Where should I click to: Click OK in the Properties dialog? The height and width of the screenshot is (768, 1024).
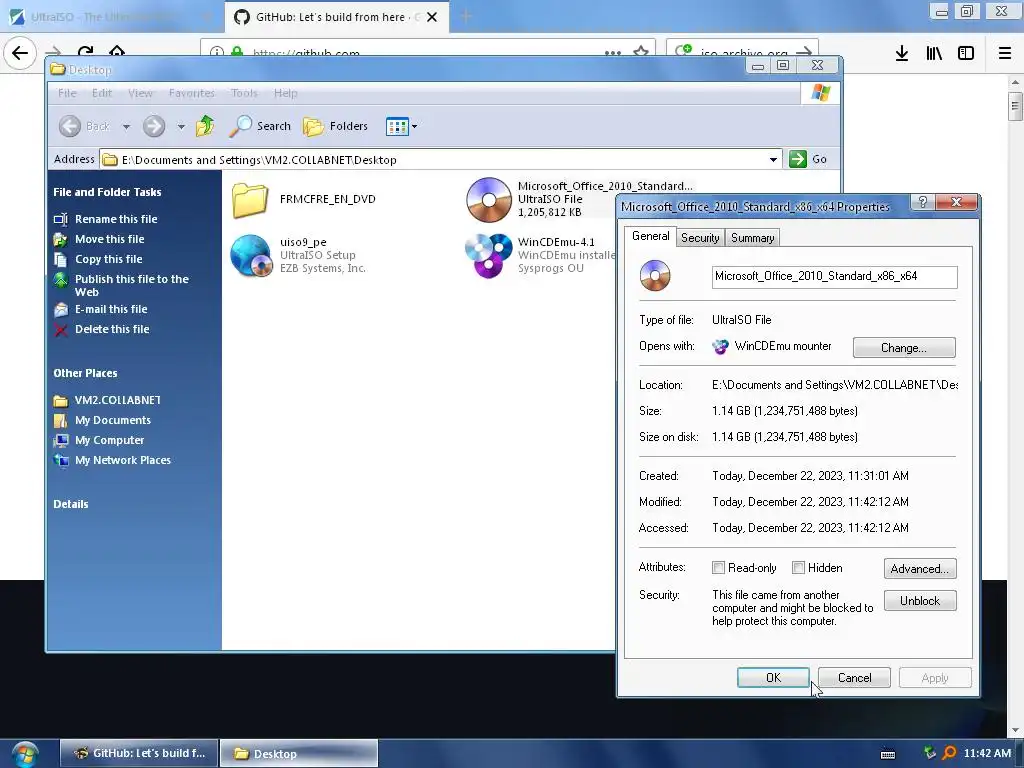773,677
